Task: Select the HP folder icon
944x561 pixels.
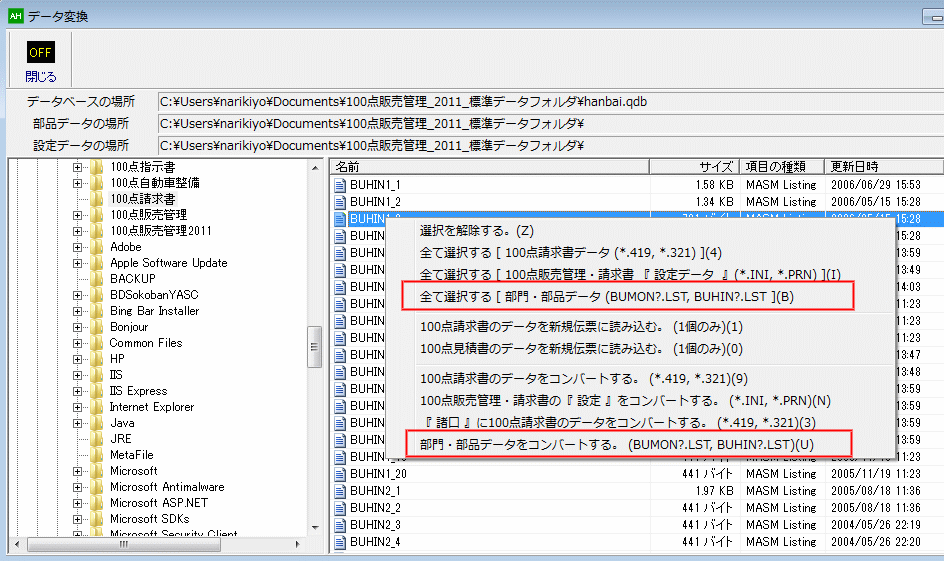Action: point(96,359)
